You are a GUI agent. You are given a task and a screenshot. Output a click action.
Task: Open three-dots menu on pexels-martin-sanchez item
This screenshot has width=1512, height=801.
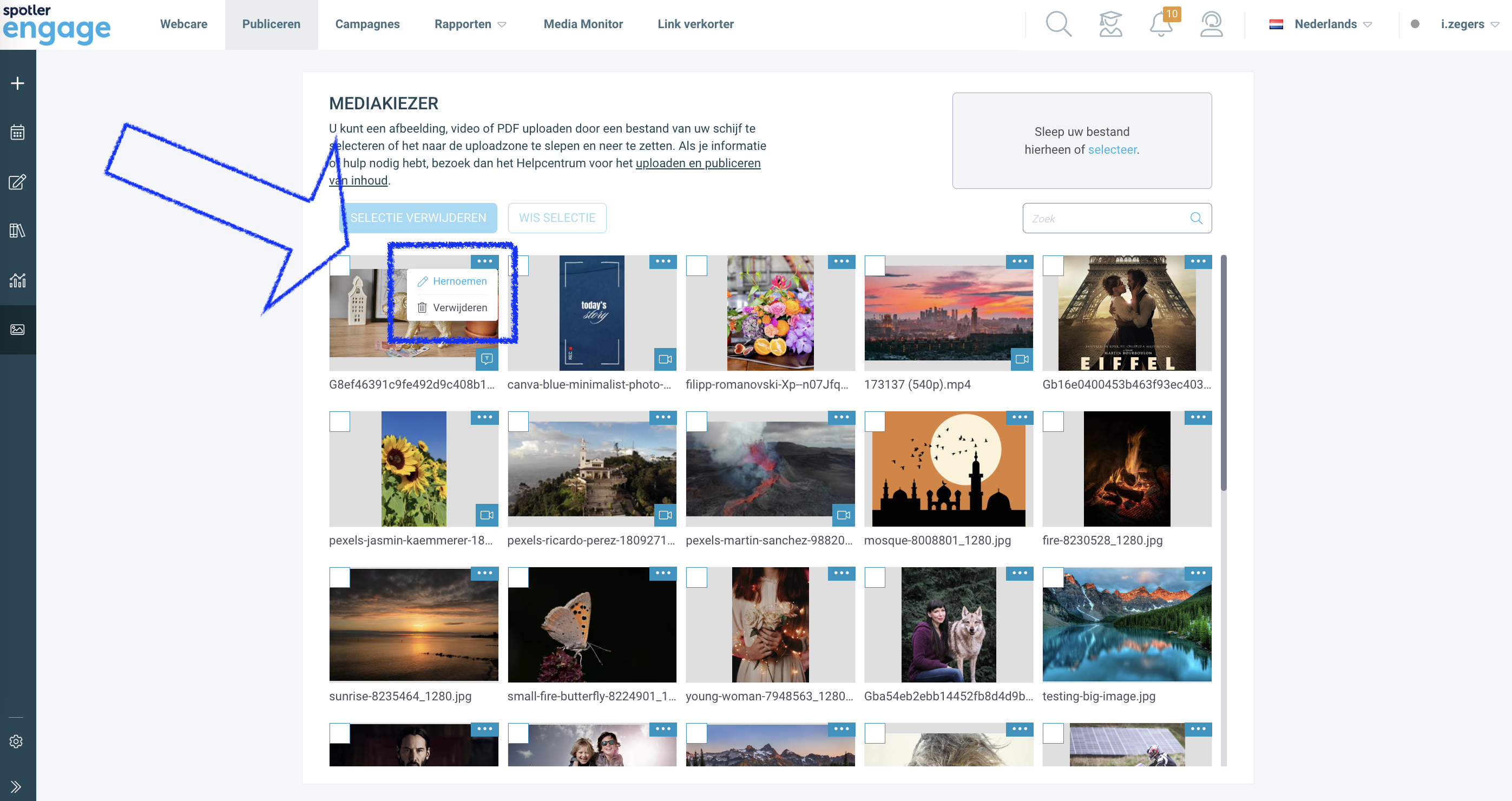[841, 417]
